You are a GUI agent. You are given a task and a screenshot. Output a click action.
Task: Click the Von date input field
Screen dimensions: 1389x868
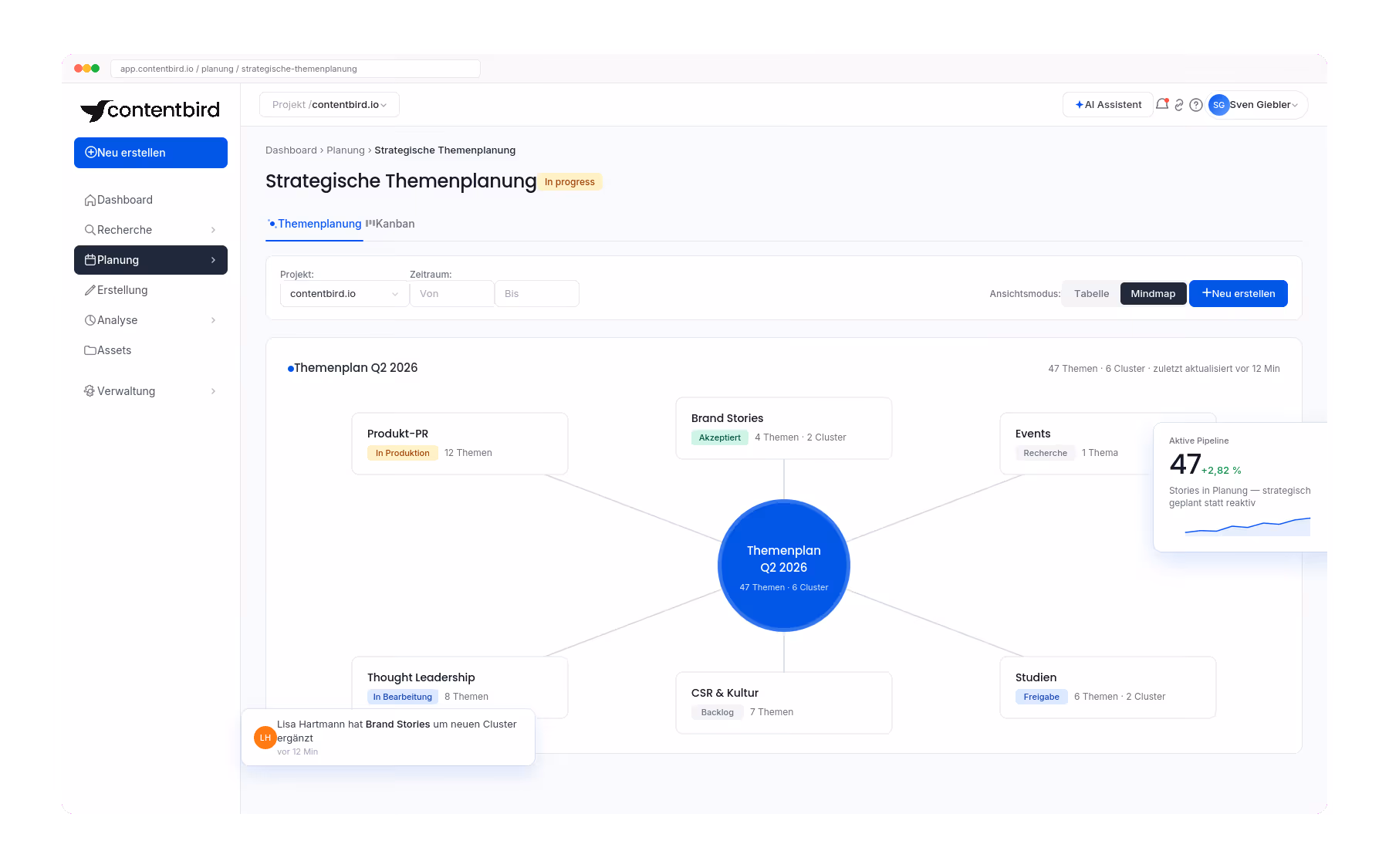point(451,294)
